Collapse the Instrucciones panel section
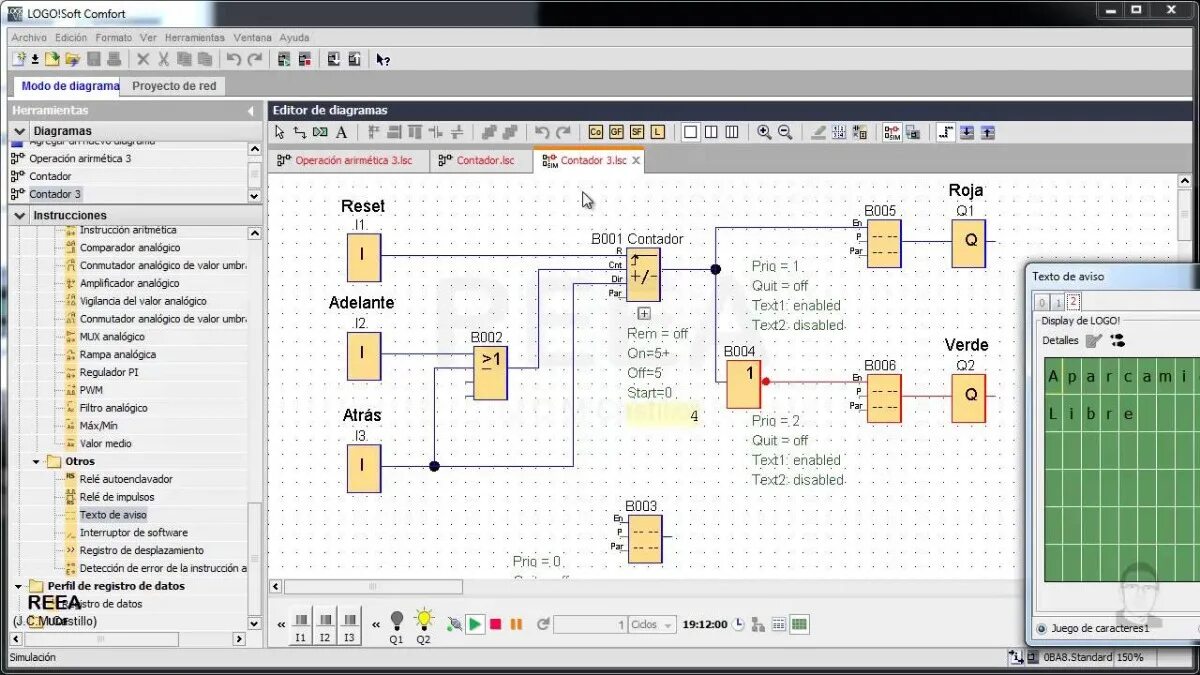 (x=19, y=215)
